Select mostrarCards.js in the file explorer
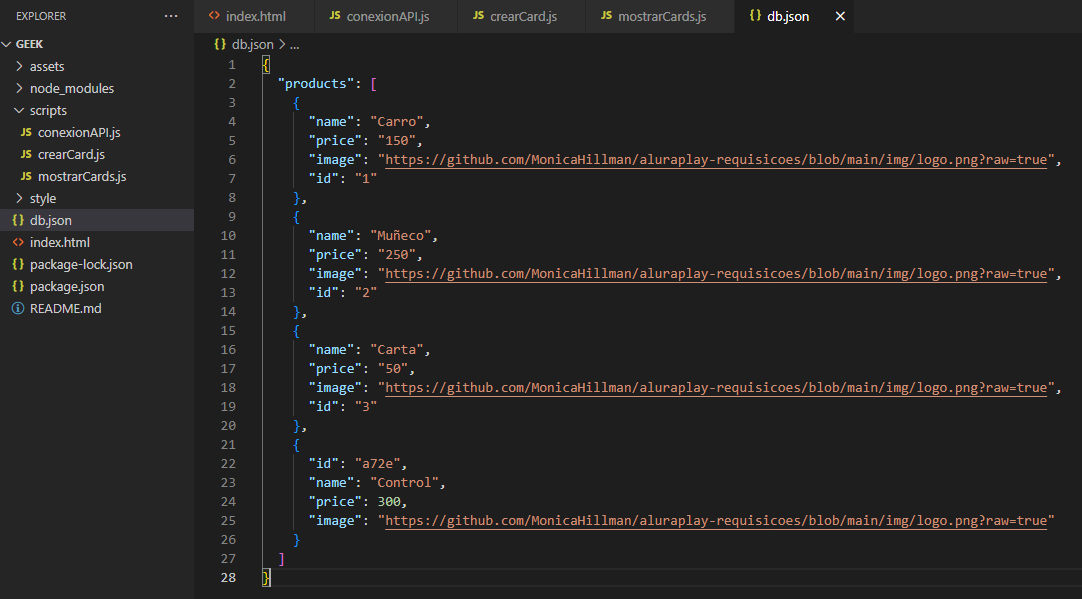This screenshot has width=1082, height=599. 82,177
